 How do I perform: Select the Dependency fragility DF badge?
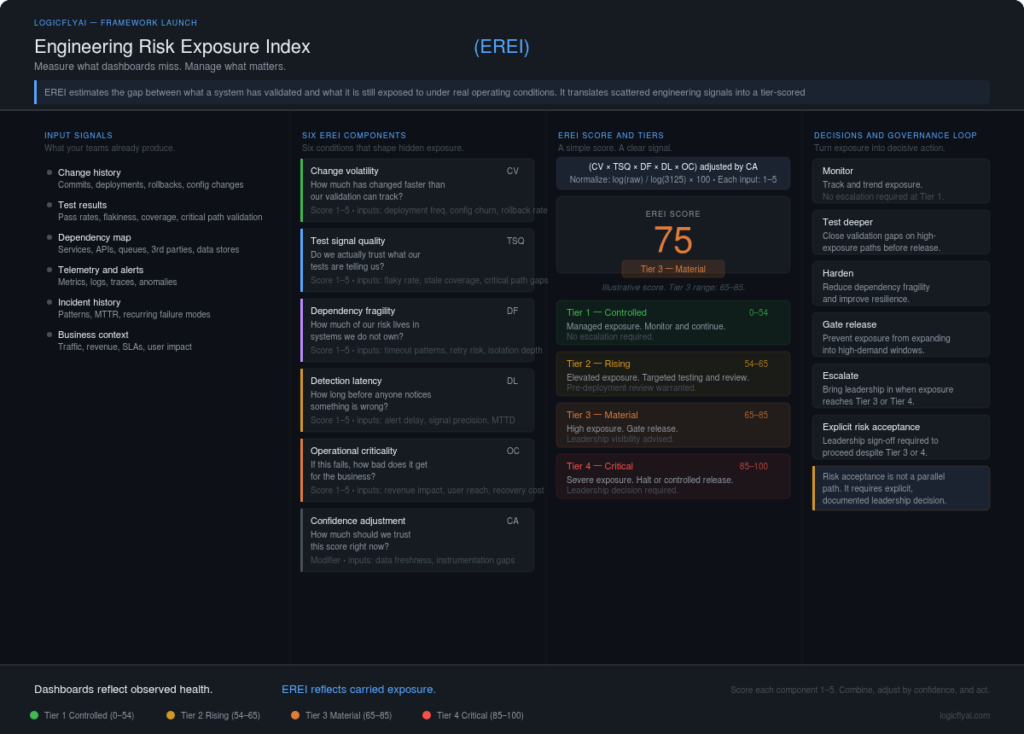[x=511, y=310]
